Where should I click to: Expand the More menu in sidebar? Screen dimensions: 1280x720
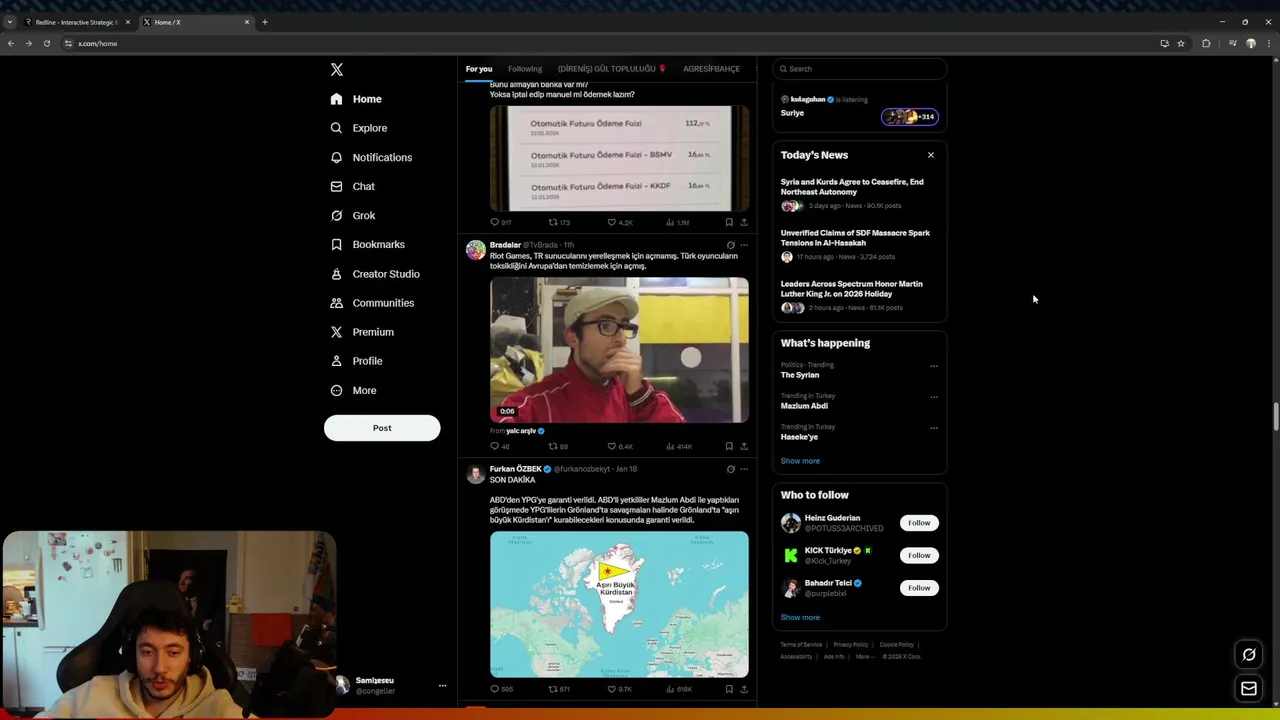(x=353, y=390)
